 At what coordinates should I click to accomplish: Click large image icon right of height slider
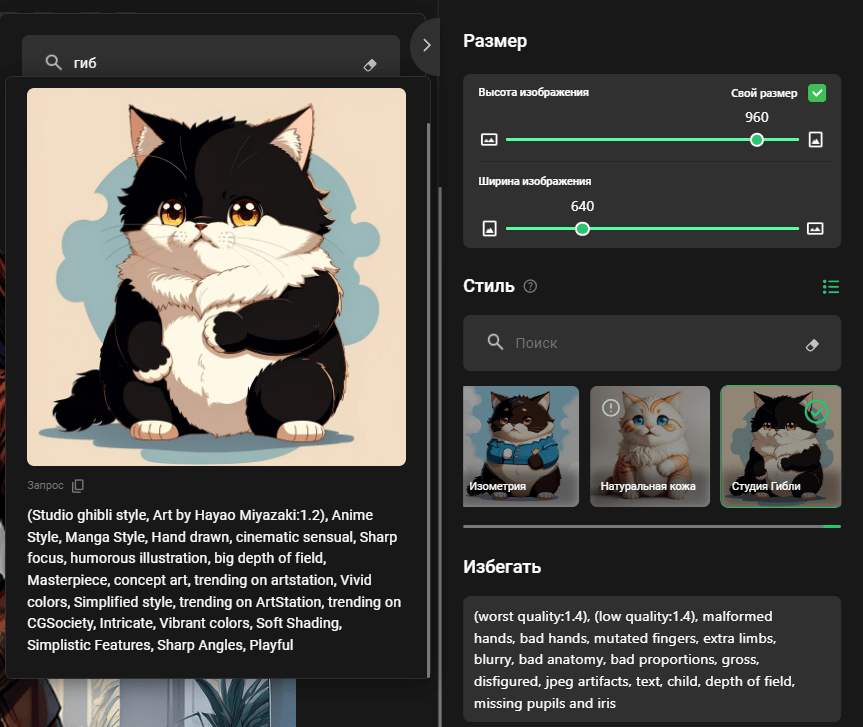coord(815,140)
